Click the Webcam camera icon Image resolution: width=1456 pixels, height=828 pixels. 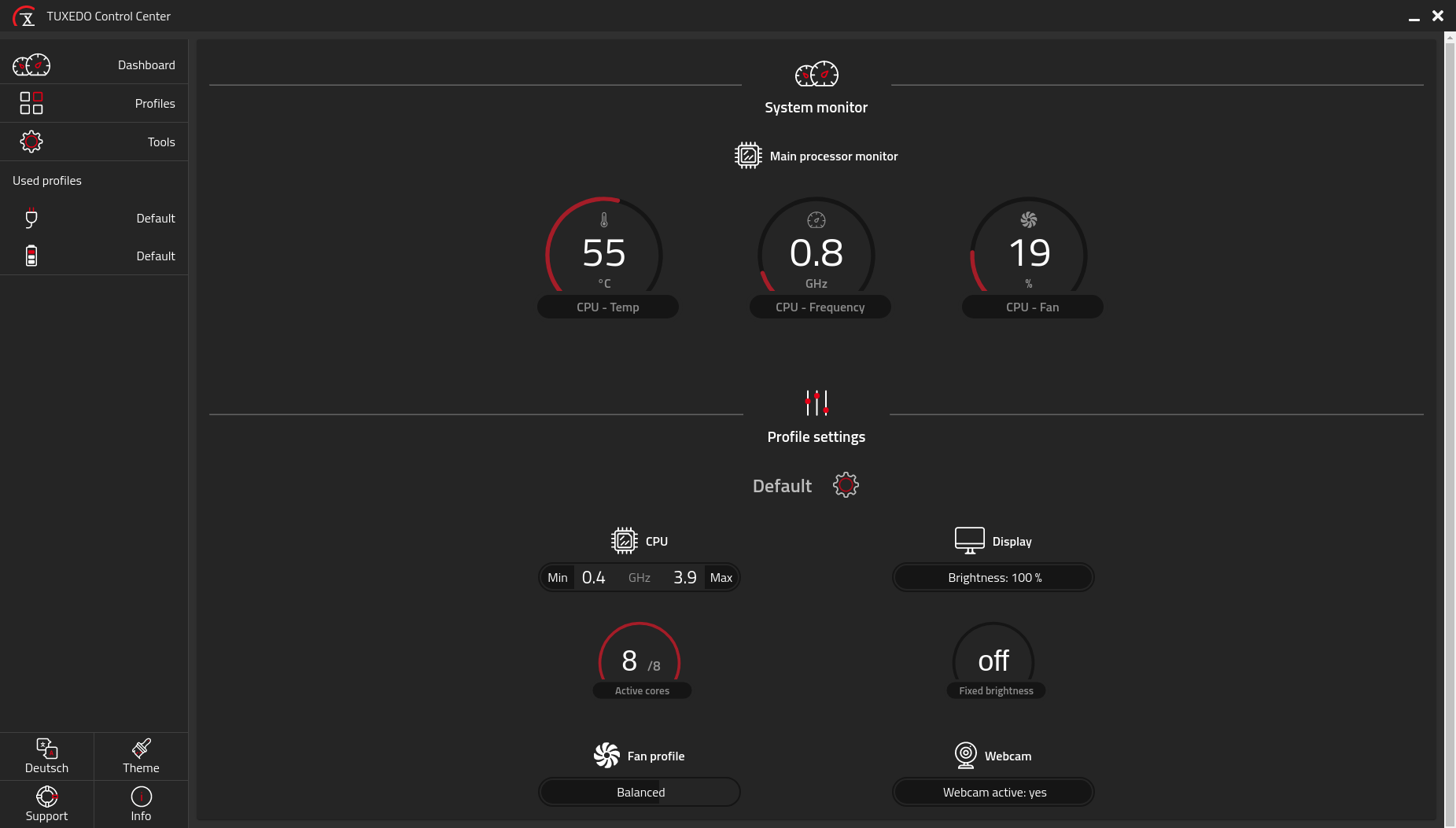click(x=966, y=756)
